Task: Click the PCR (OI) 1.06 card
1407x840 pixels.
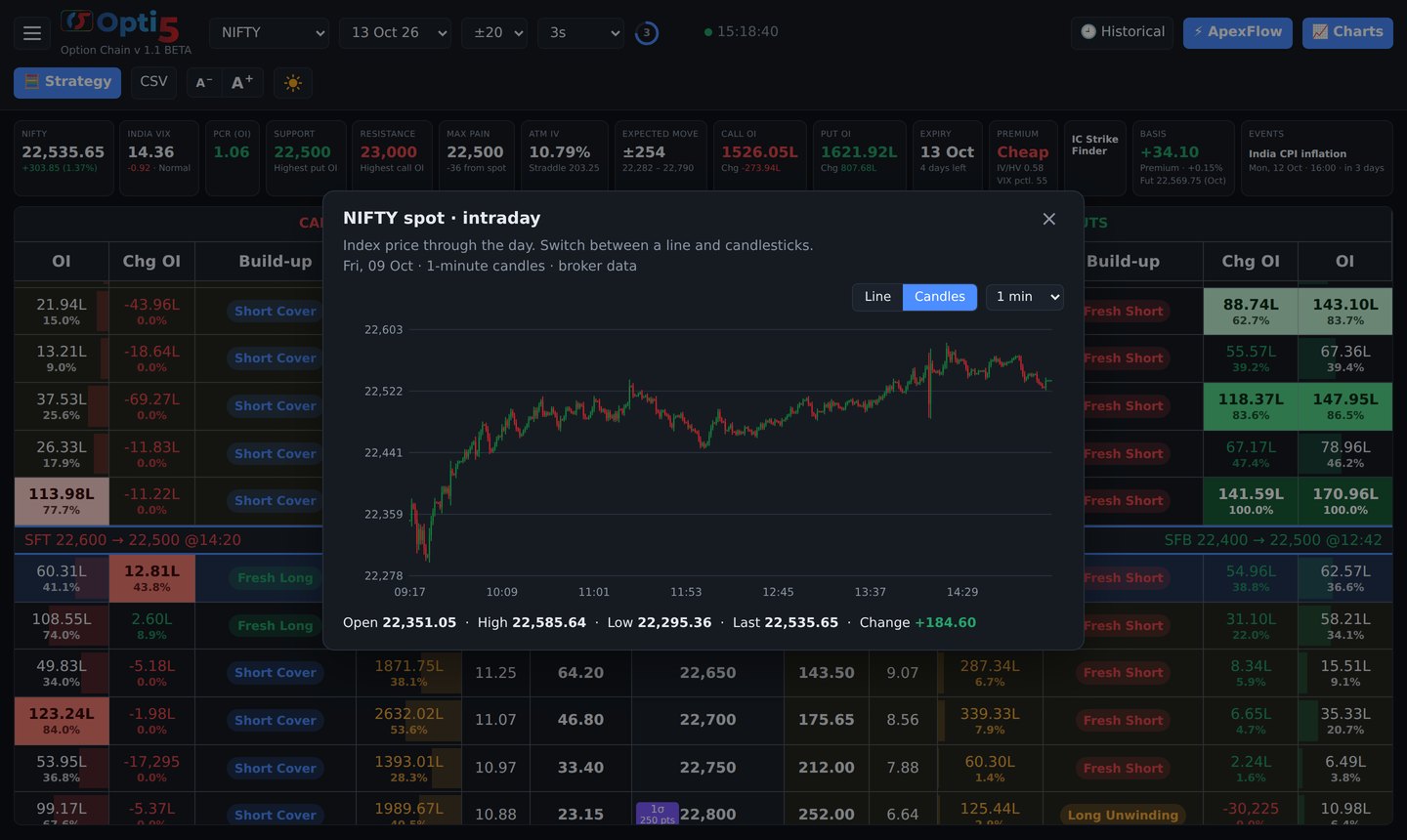Action: click(232, 158)
